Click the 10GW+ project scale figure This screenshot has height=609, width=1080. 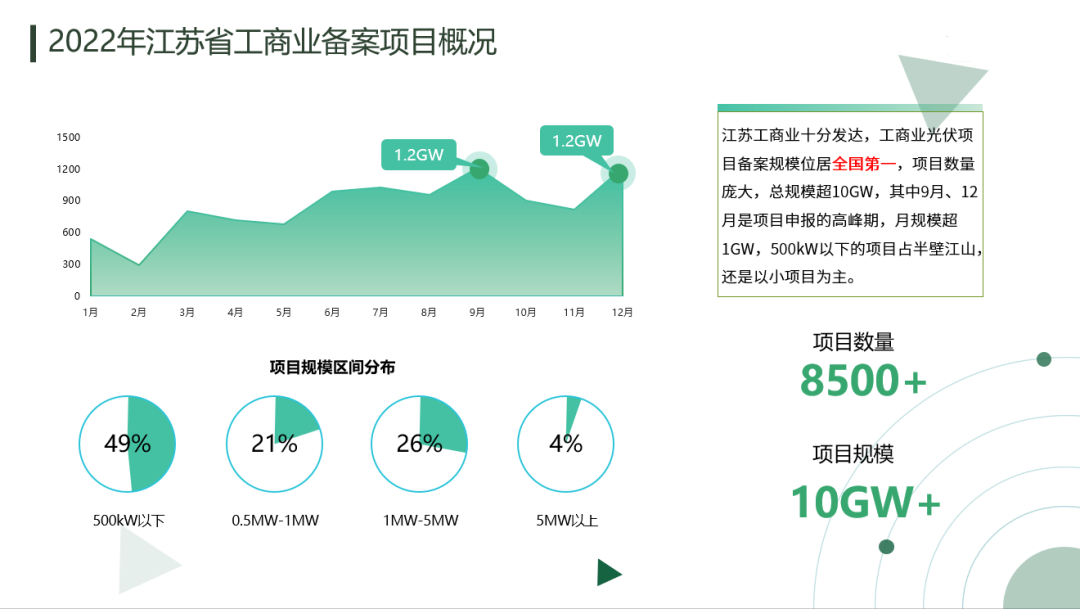click(x=865, y=501)
